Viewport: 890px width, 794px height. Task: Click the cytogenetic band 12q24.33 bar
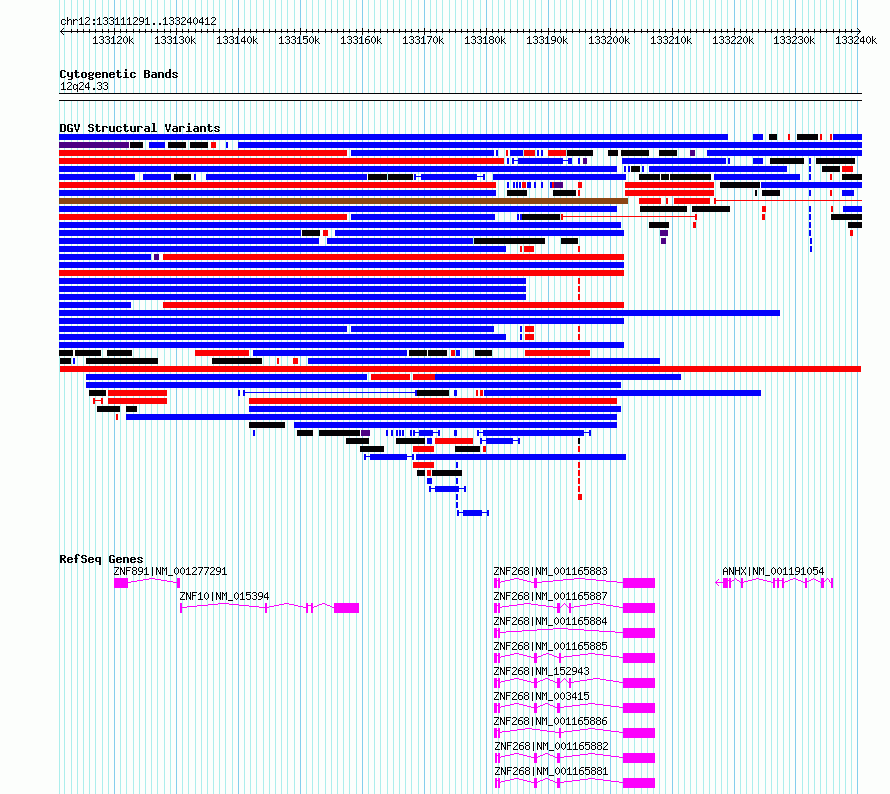tap(460, 97)
